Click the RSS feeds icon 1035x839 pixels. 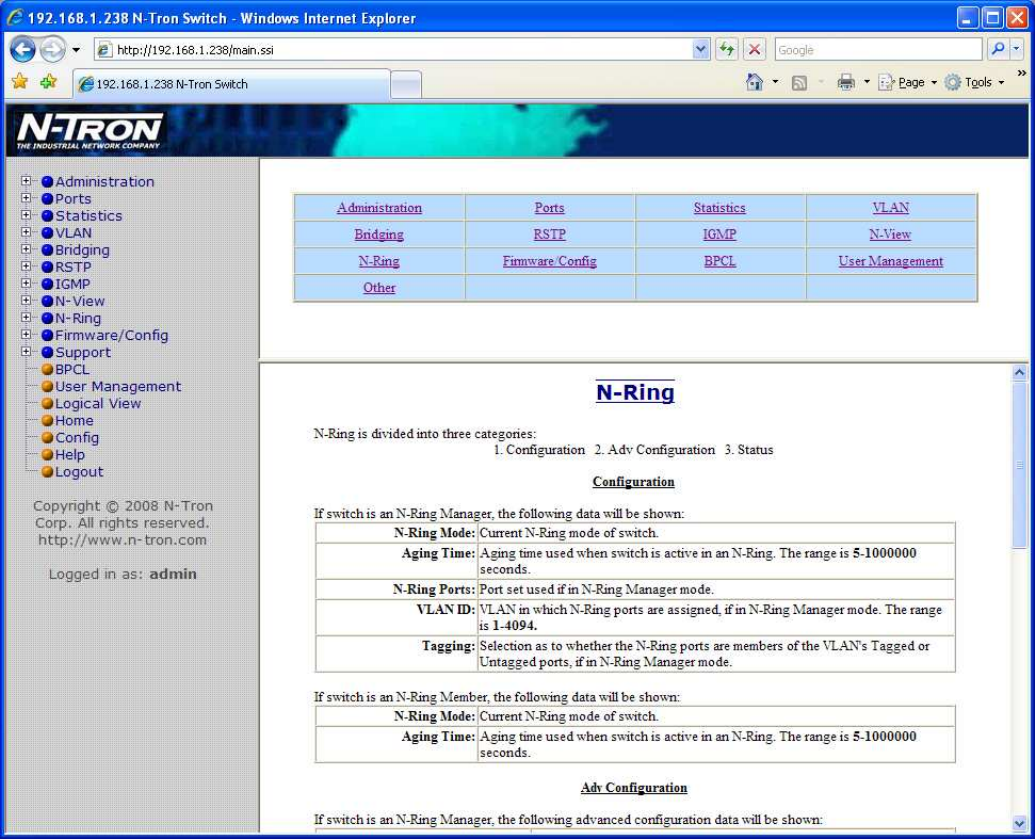click(x=799, y=83)
